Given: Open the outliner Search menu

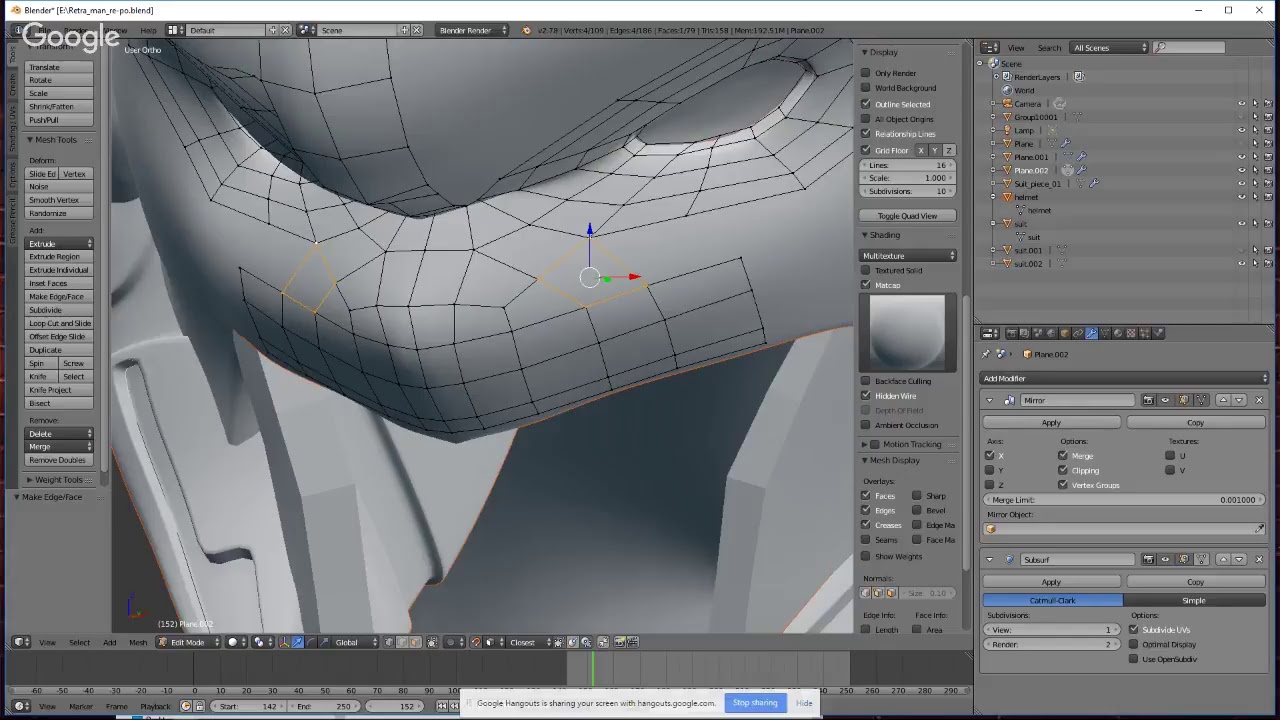Looking at the screenshot, I should tap(1049, 48).
